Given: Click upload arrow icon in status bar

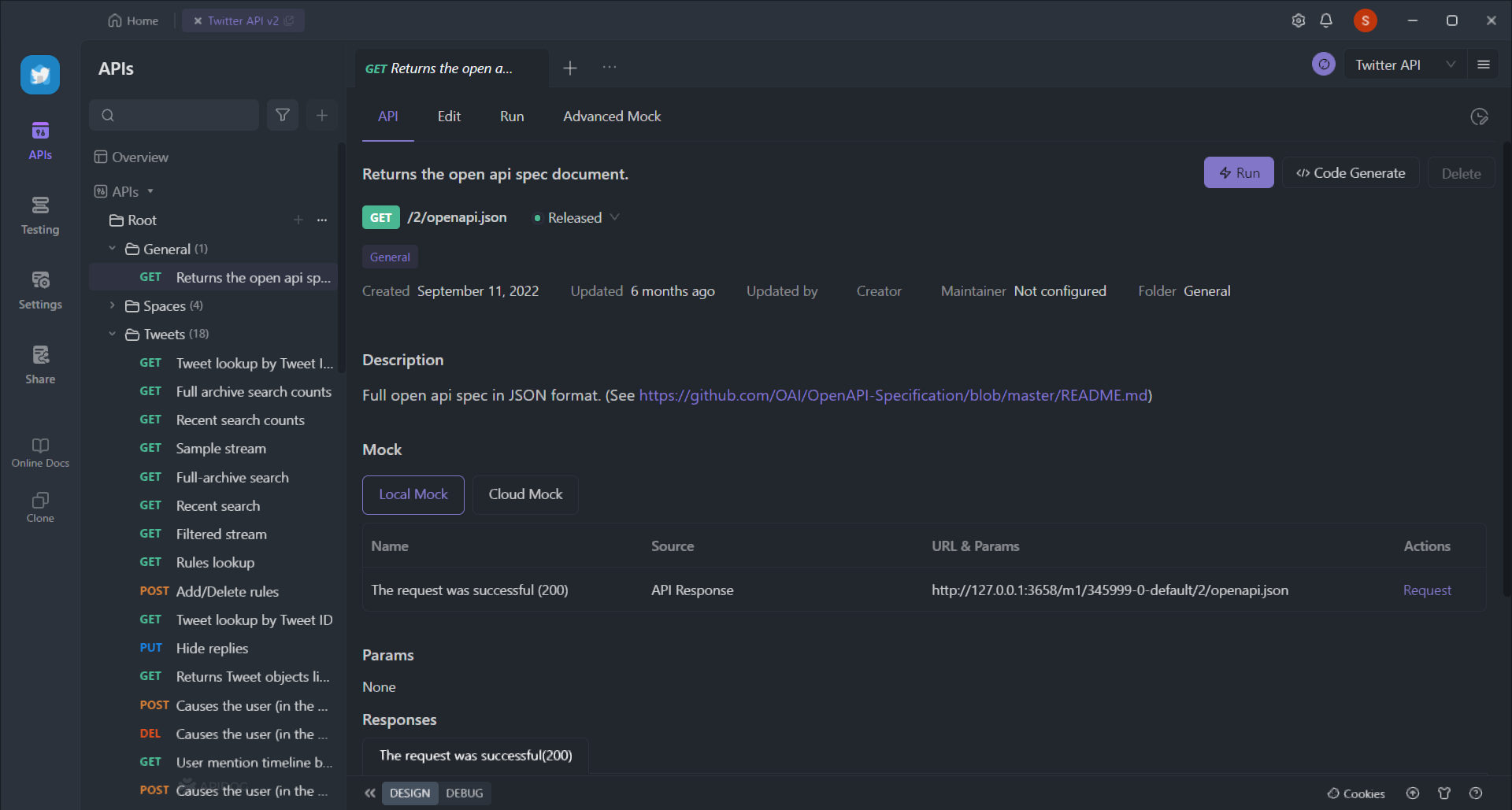Looking at the screenshot, I should point(1413,793).
